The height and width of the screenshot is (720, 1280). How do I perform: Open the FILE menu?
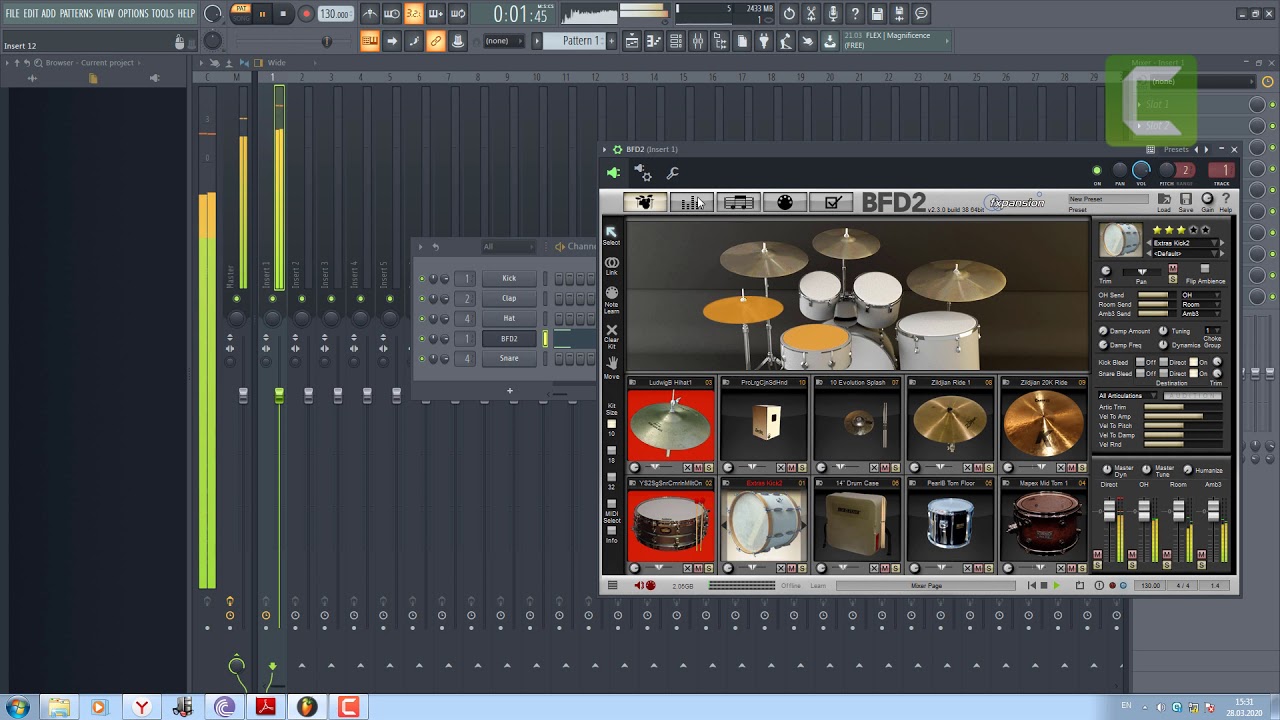click(12, 14)
